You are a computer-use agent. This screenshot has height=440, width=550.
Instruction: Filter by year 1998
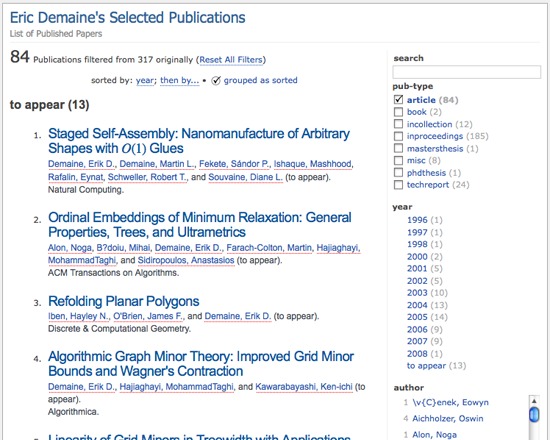417,244
